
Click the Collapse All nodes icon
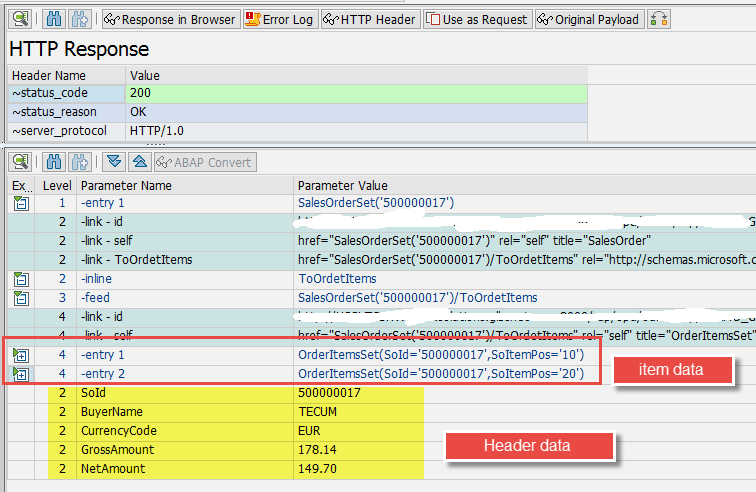click(140, 162)
